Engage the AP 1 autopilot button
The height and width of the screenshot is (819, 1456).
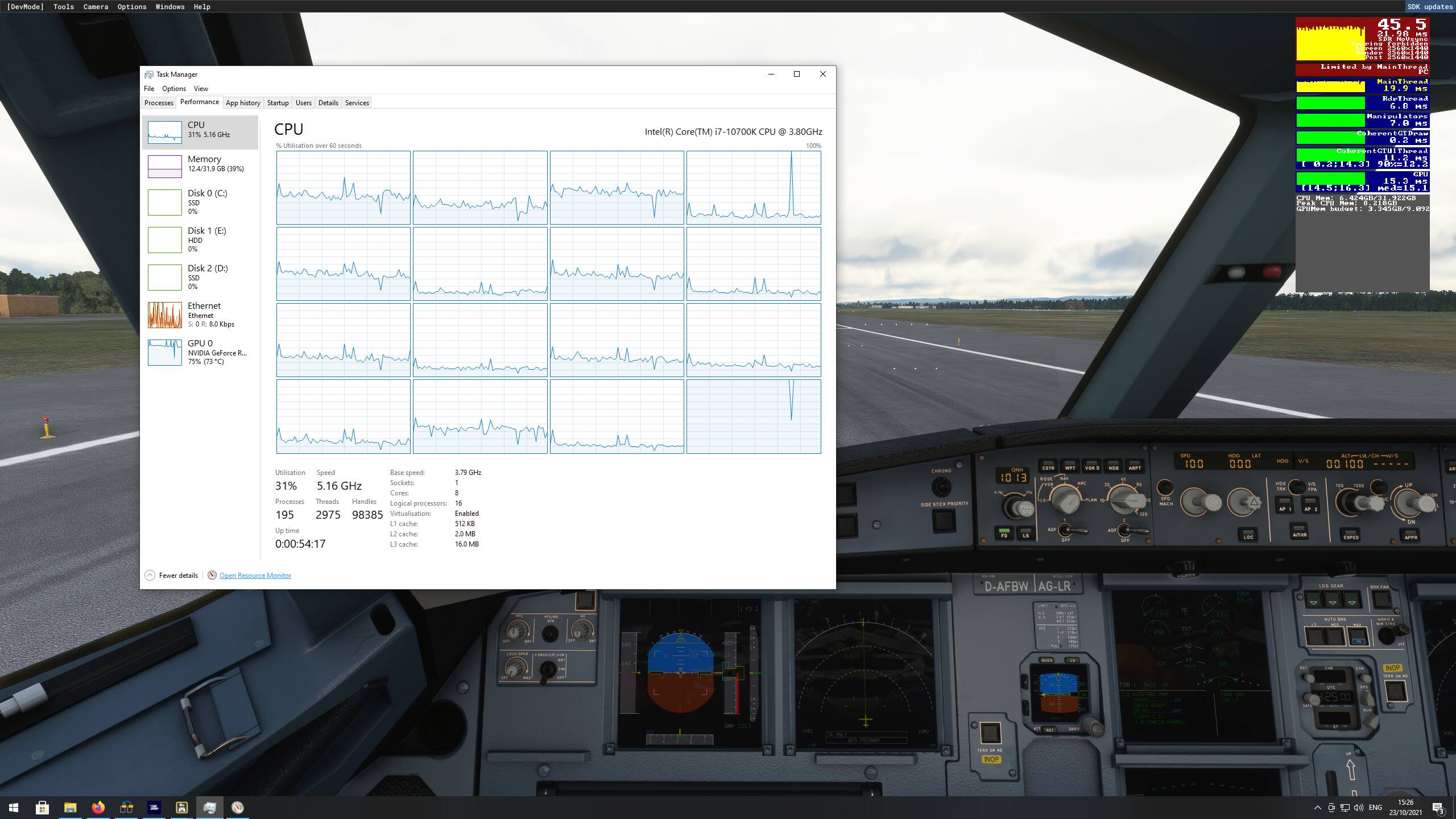1284,506
